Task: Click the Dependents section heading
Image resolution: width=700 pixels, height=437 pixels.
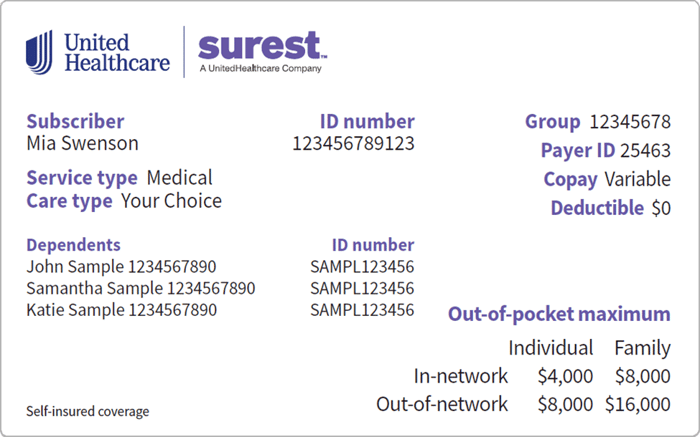Action: (x=73, y=245)
